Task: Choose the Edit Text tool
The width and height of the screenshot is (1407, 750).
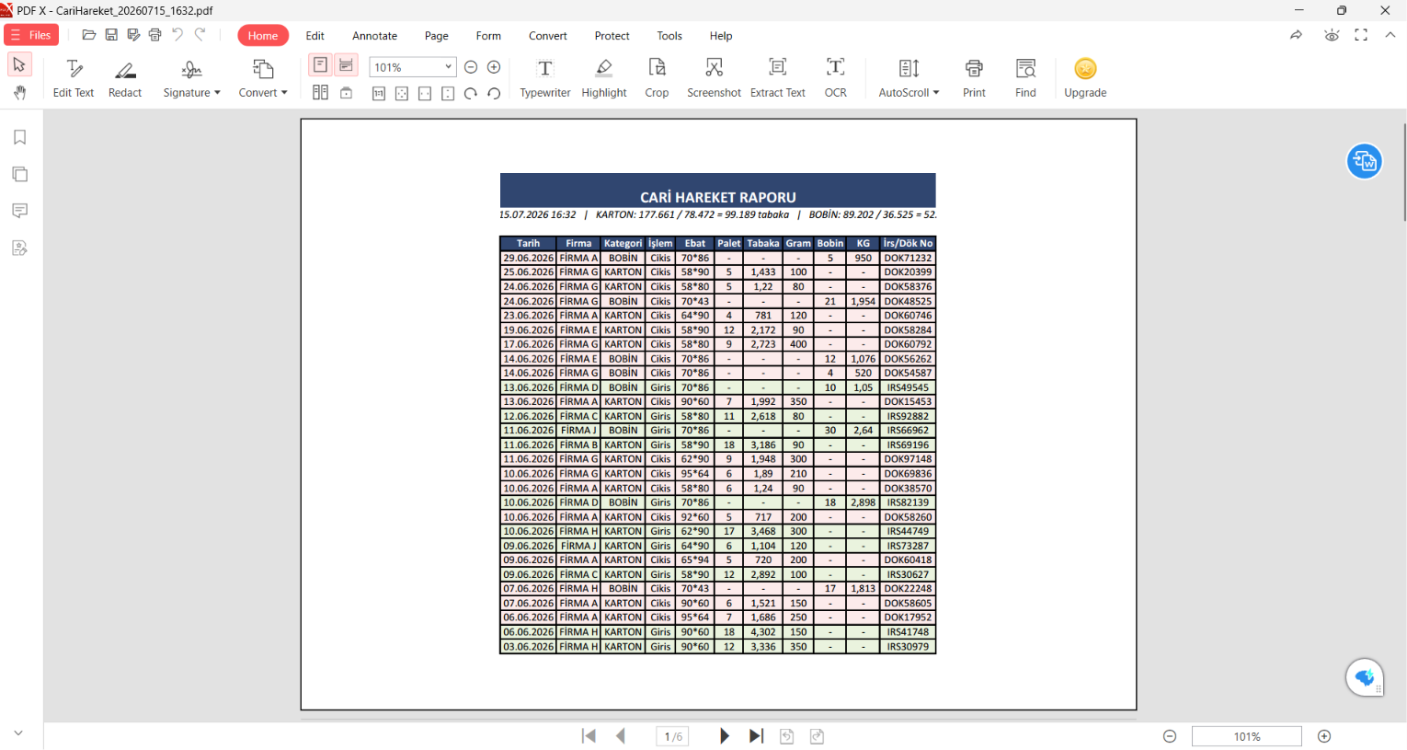Action: [x=73, y=79]
